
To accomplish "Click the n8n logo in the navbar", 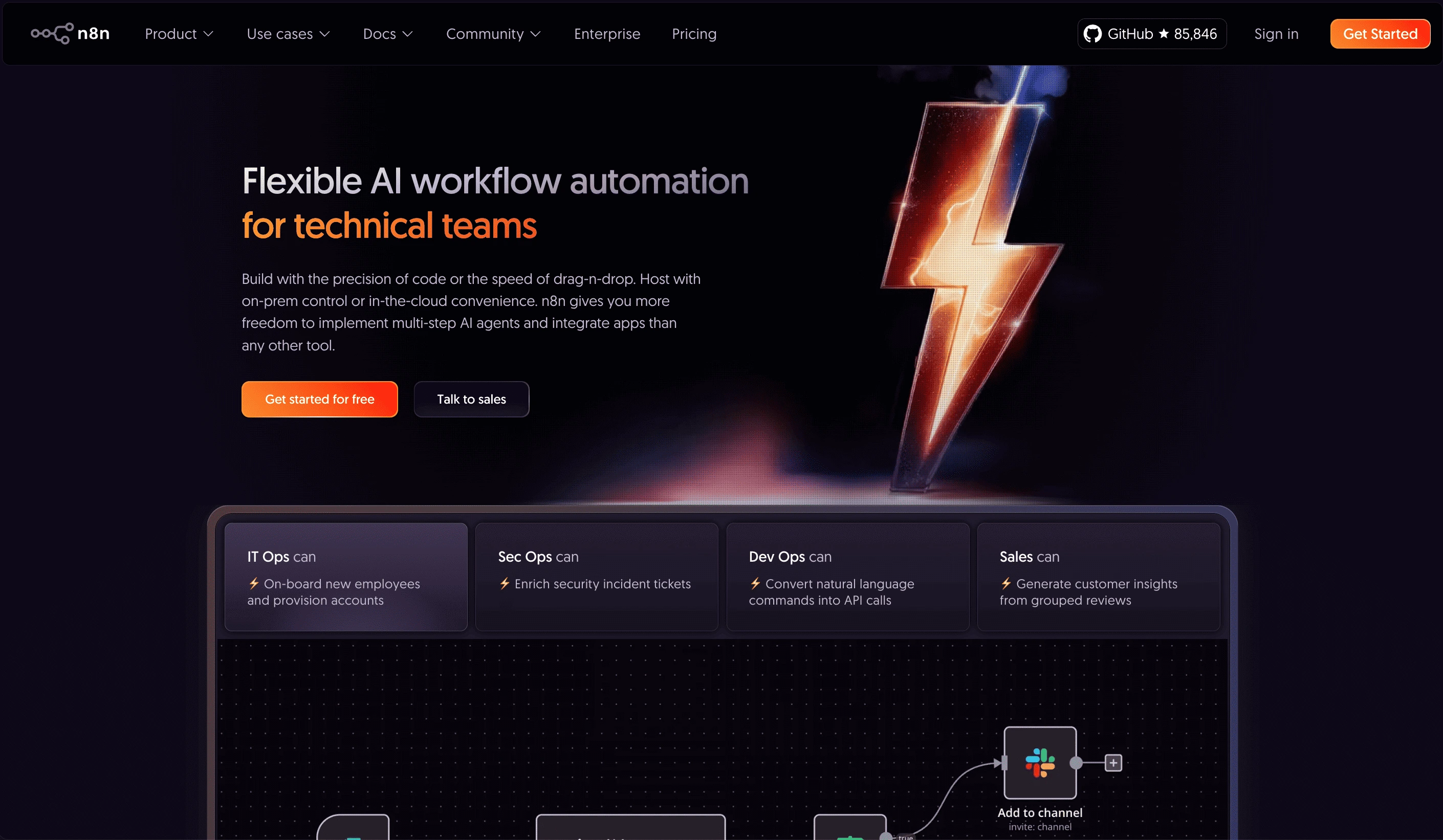I will click(x=70, y=33).
